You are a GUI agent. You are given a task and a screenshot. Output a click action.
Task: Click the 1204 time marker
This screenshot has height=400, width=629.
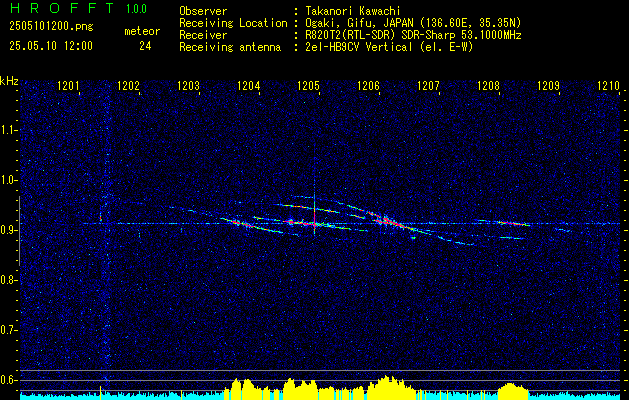pyautogui.click(x=249, y=86)
